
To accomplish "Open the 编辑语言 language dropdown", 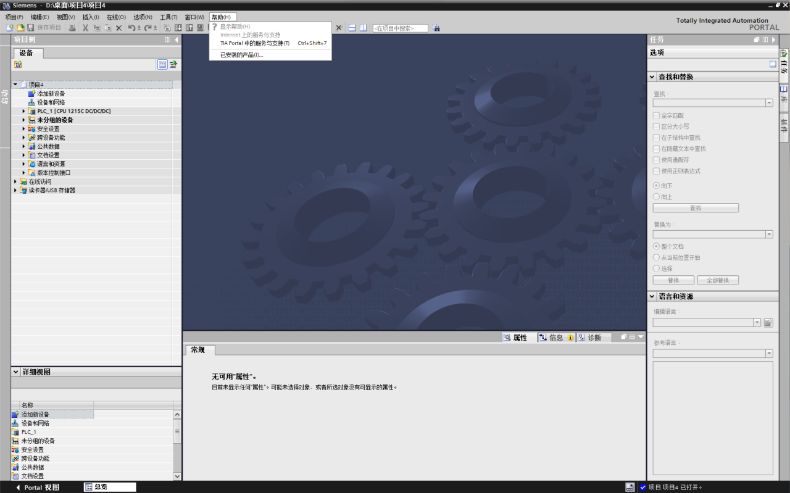I will click(757, 322).
